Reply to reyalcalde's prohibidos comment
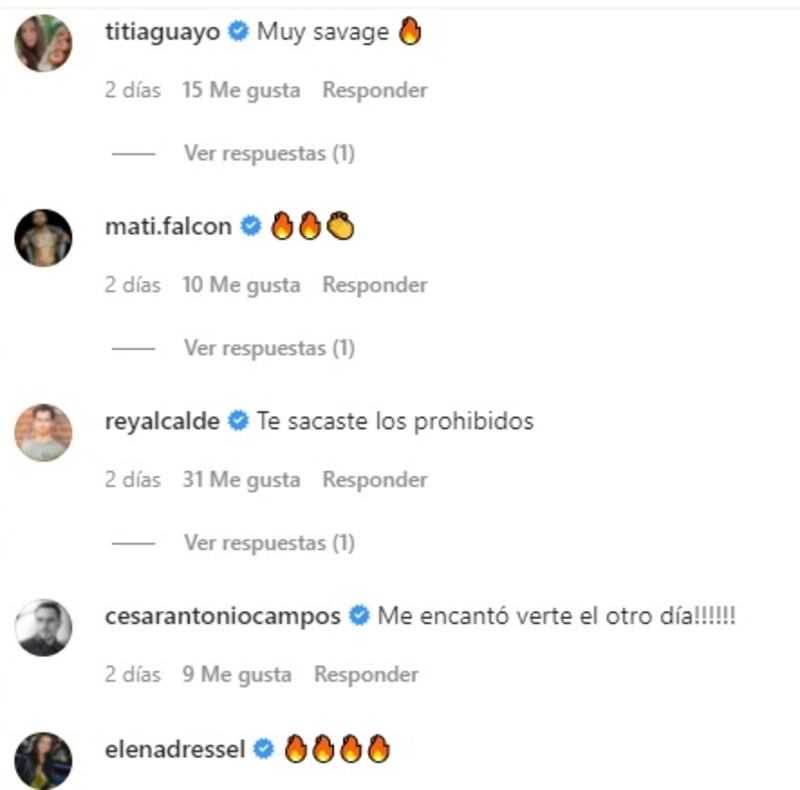This screenshot has height=790, width=800. [x=375, y=480]
